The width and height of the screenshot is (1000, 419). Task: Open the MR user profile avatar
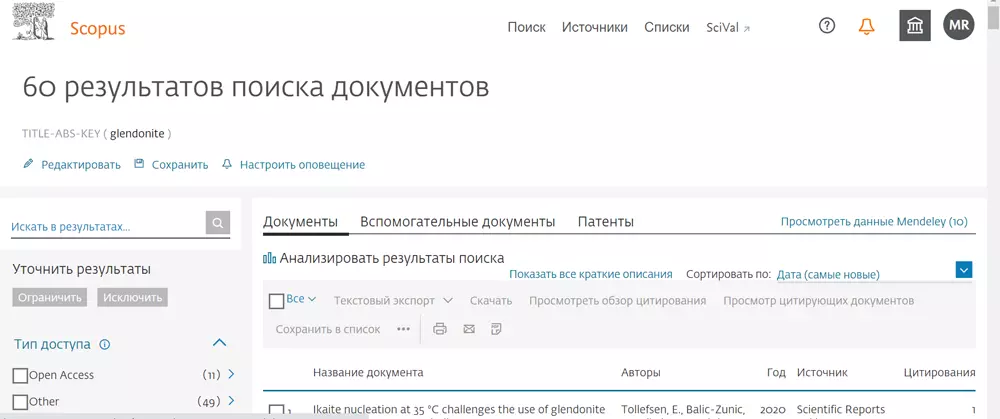point(959,26)
